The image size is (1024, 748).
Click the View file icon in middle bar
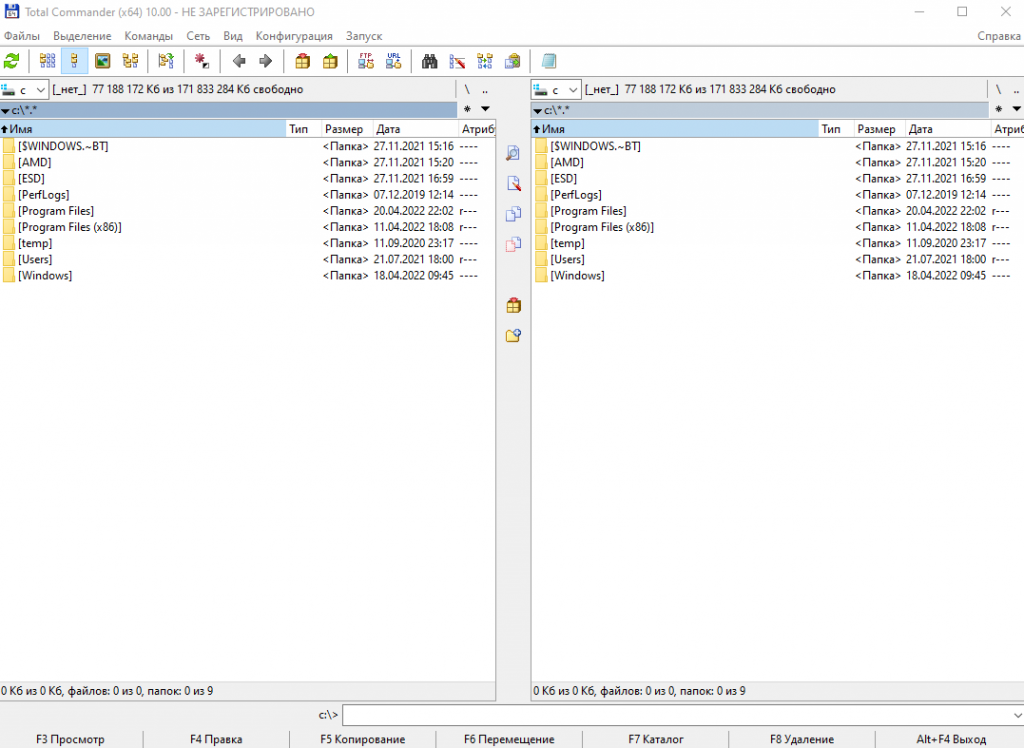[513, 153]
